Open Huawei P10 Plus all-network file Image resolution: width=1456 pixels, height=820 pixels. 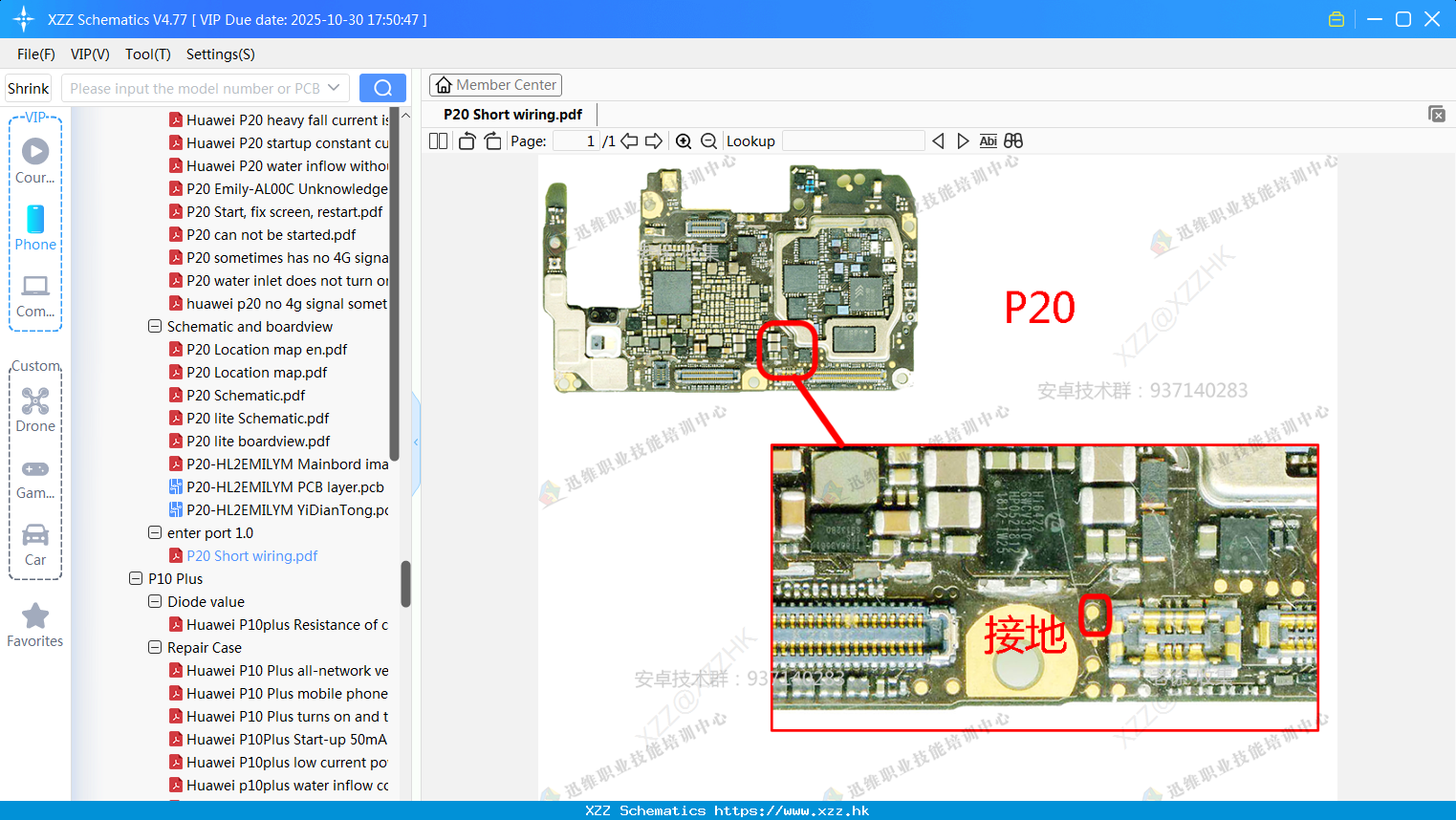[287, 670]
